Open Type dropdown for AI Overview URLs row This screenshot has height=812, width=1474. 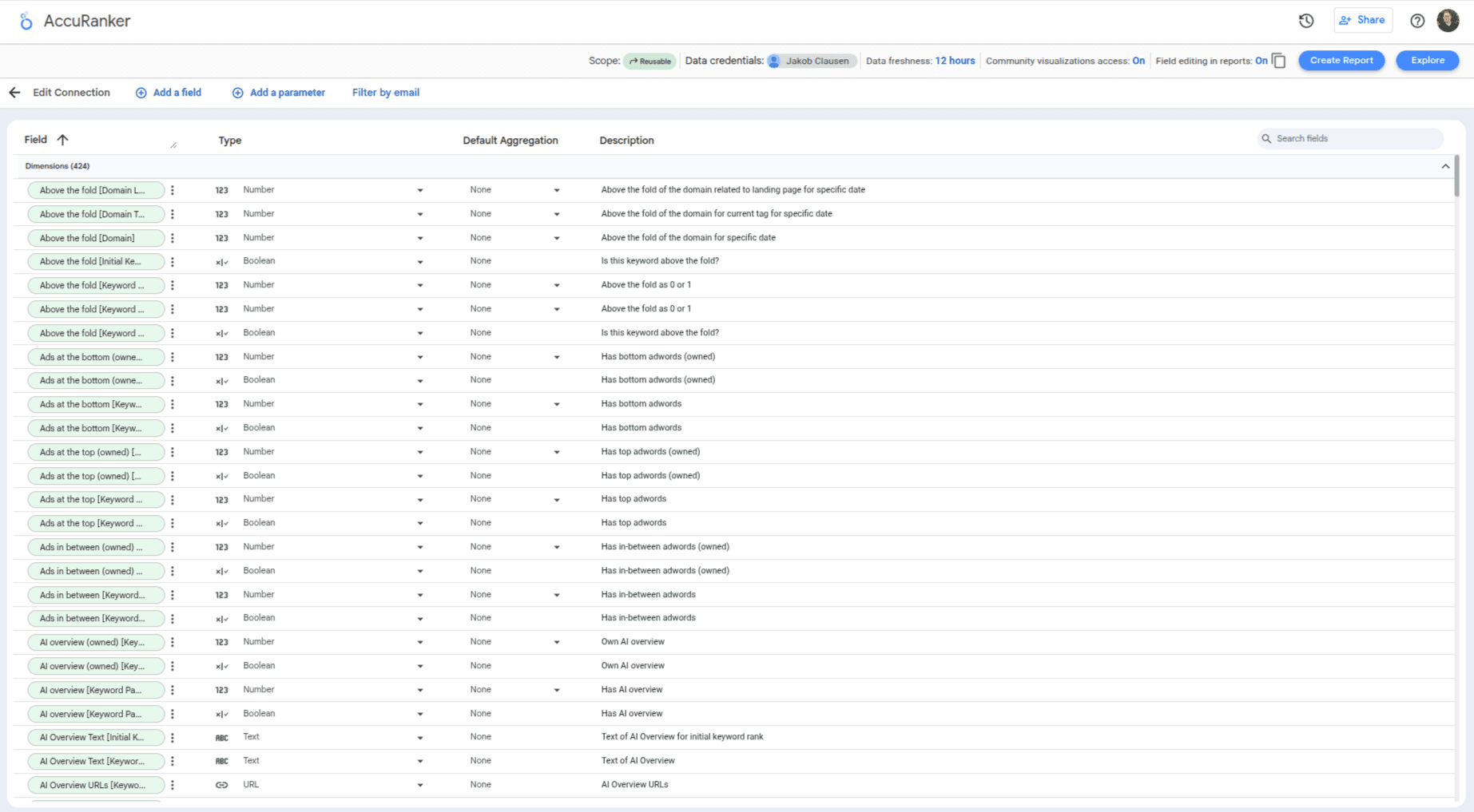pos(420,785)
